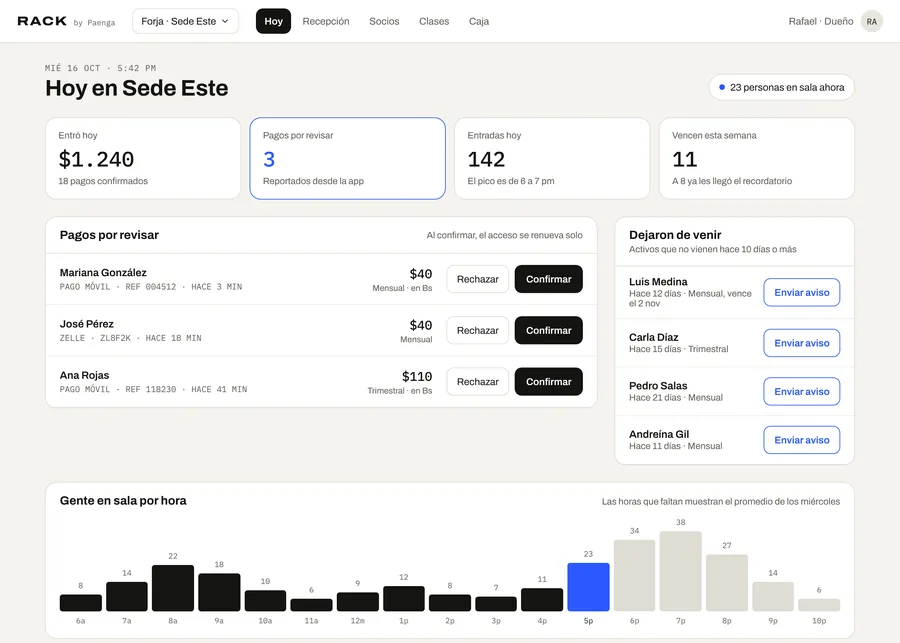This screenshot has height=643, width=900.
Task: Select the 6p bar showing 34
Action: 634,575
